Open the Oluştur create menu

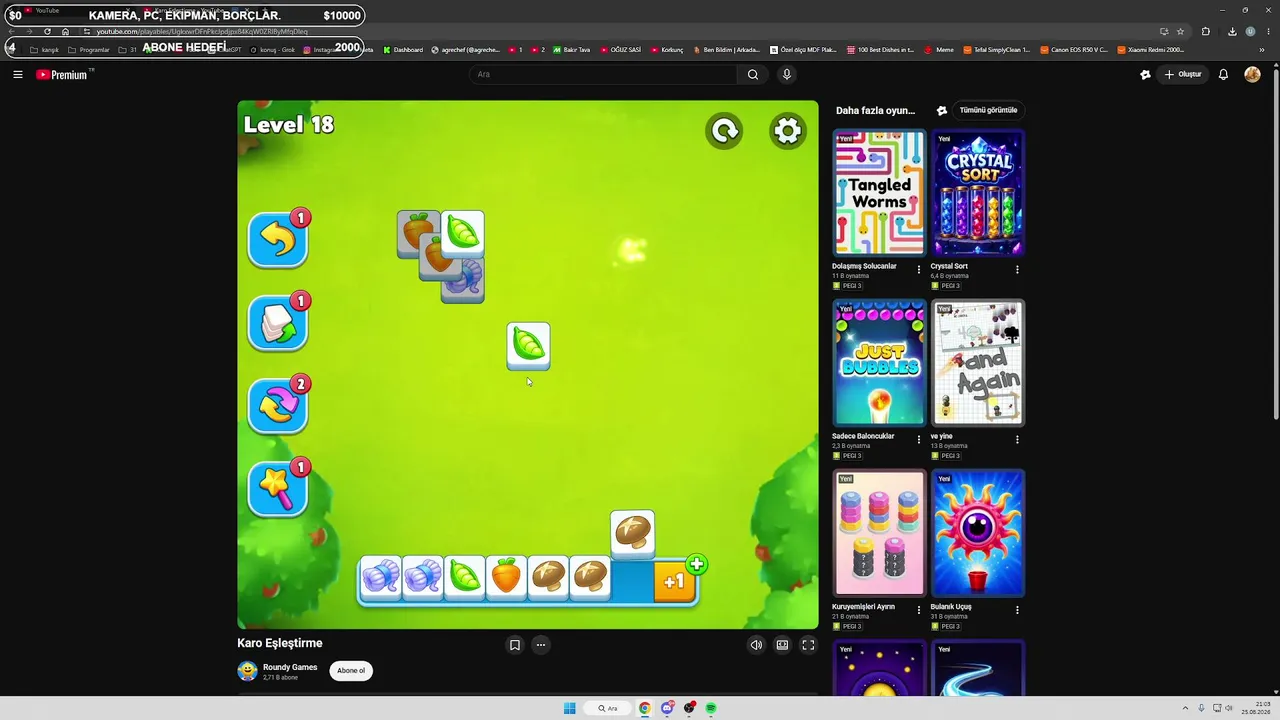click(1183, 74)
